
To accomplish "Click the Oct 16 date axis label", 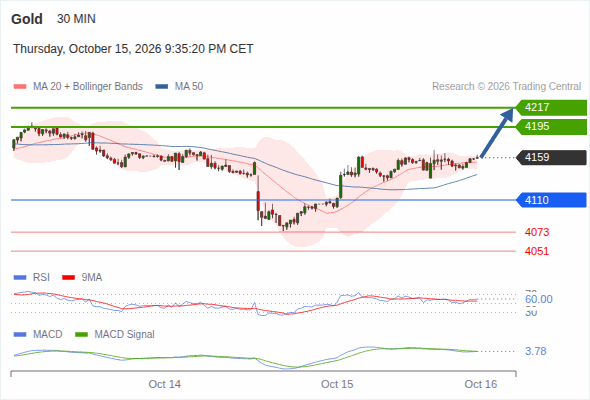I will (x=481, y=384).
